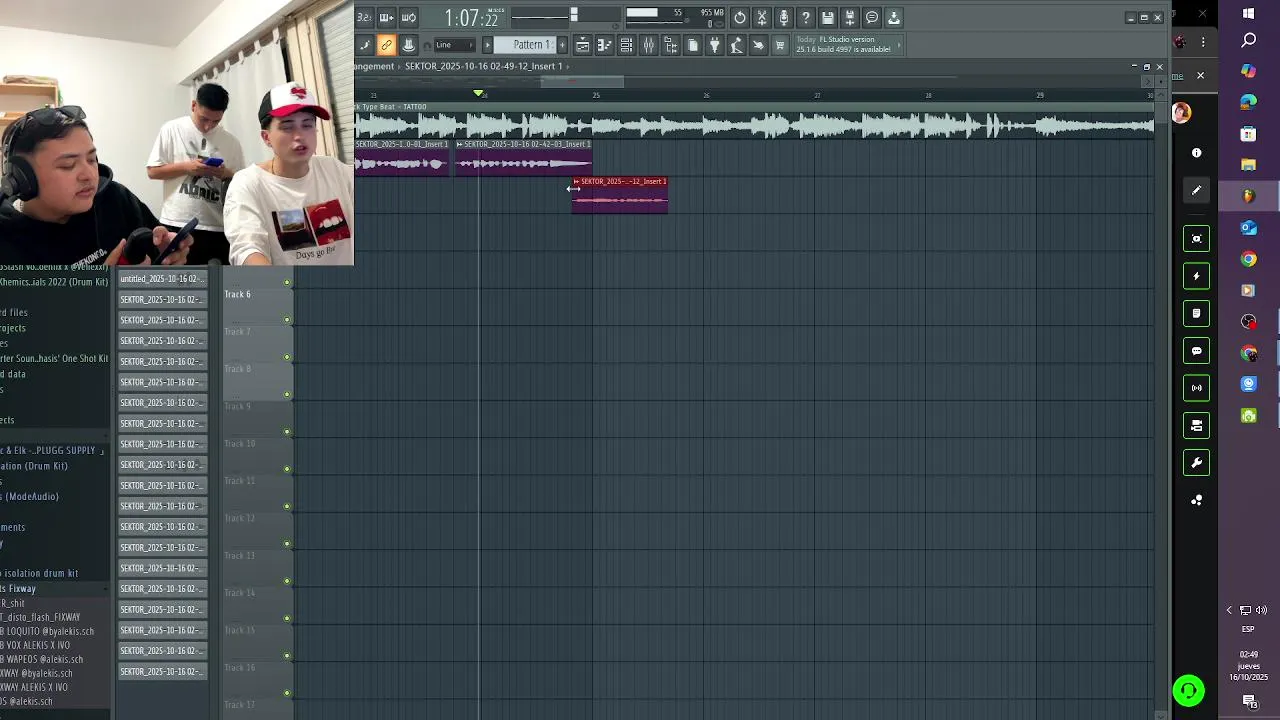Click the FL Studio version update notice
Viewport: 1280px width, 720px height.
844,44
